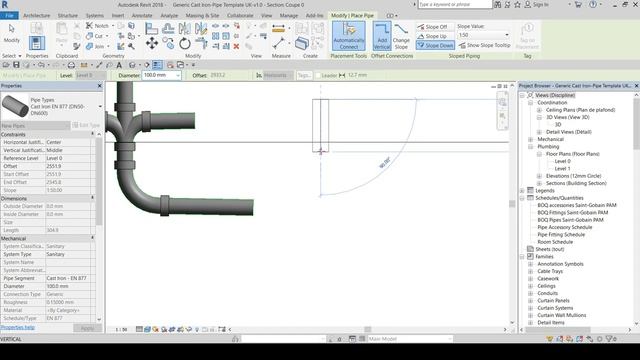Click the Undo icon in quick access toolbar

[x=41, y=65]
